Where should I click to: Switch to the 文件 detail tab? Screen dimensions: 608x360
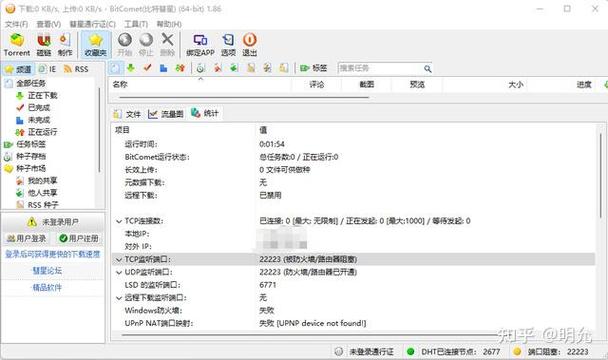tap(127, 114)
